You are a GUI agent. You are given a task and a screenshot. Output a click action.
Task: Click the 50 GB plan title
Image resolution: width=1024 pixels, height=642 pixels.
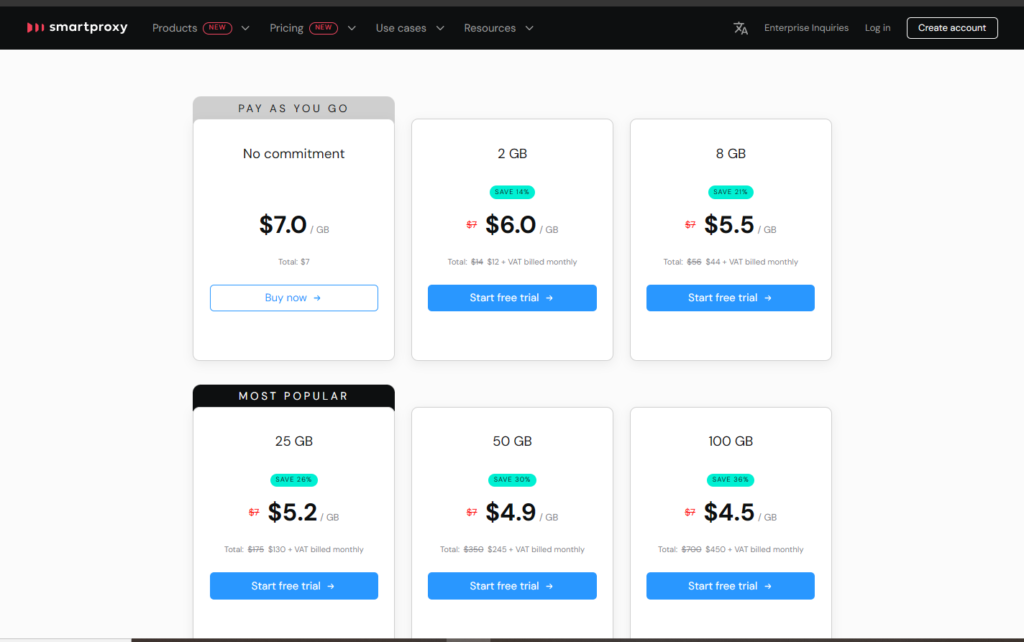pos(512,441)
